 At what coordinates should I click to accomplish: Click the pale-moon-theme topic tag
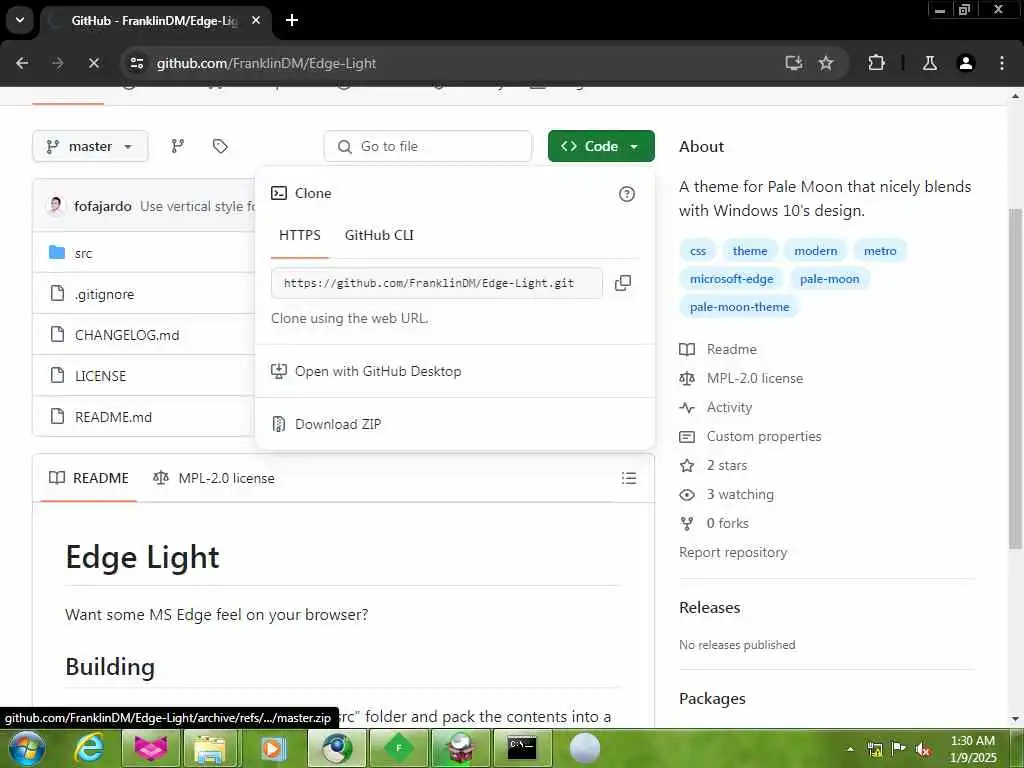tap(739, 307)
